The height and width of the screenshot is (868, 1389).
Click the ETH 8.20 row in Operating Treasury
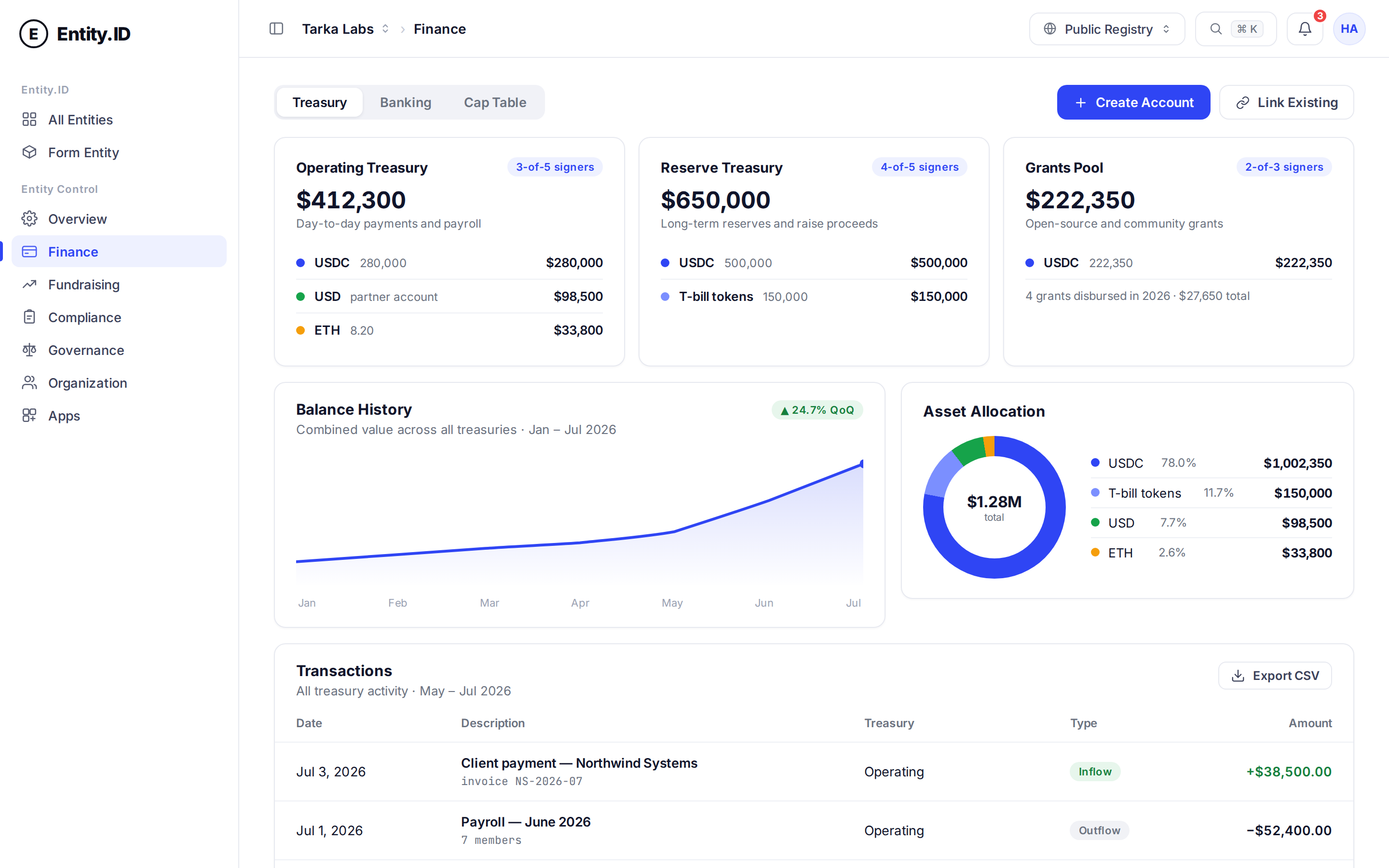(449, 330)
